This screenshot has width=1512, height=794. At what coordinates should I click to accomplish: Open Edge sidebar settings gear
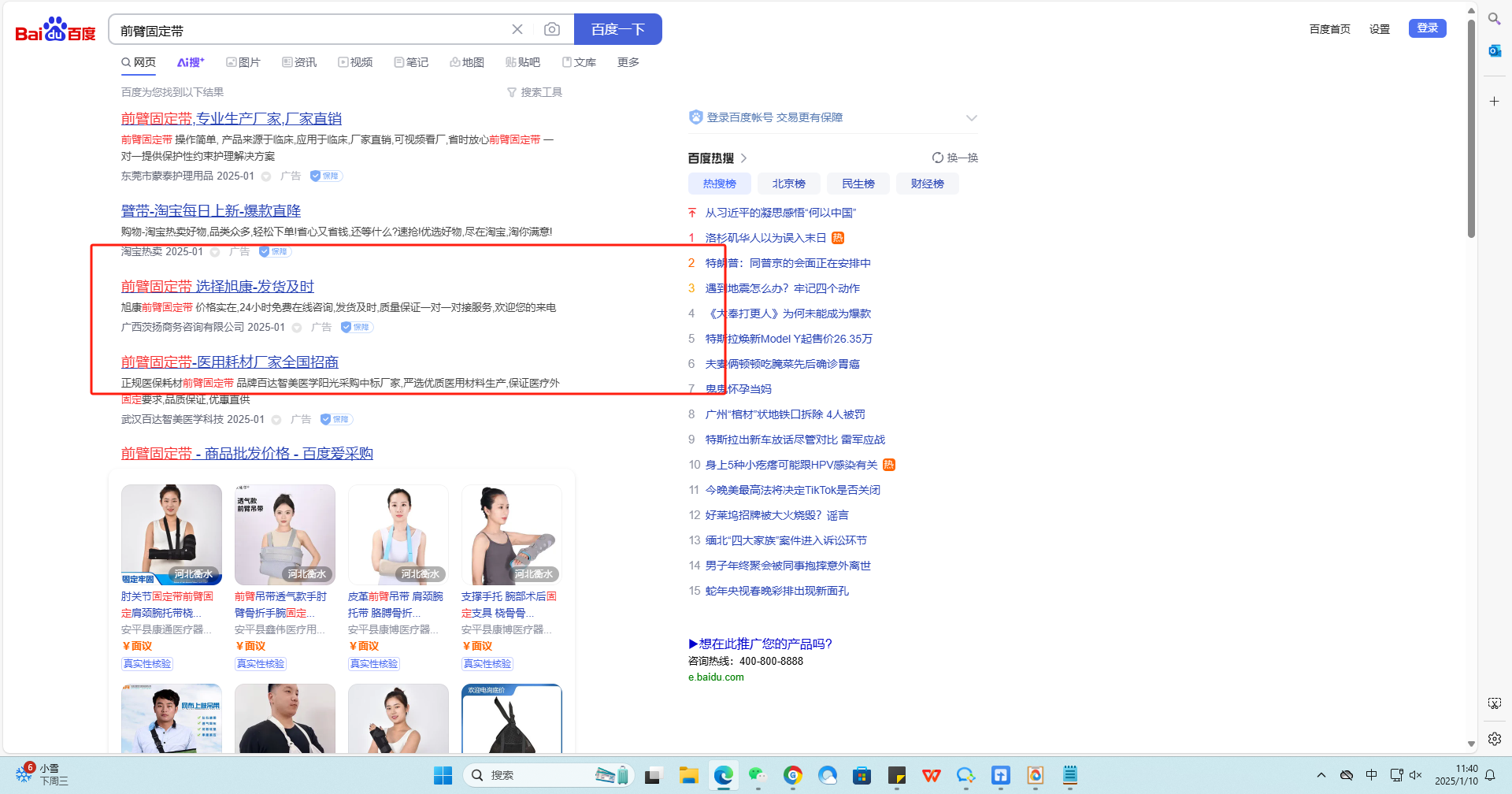pyautogui.click(x=1494, y=739)
